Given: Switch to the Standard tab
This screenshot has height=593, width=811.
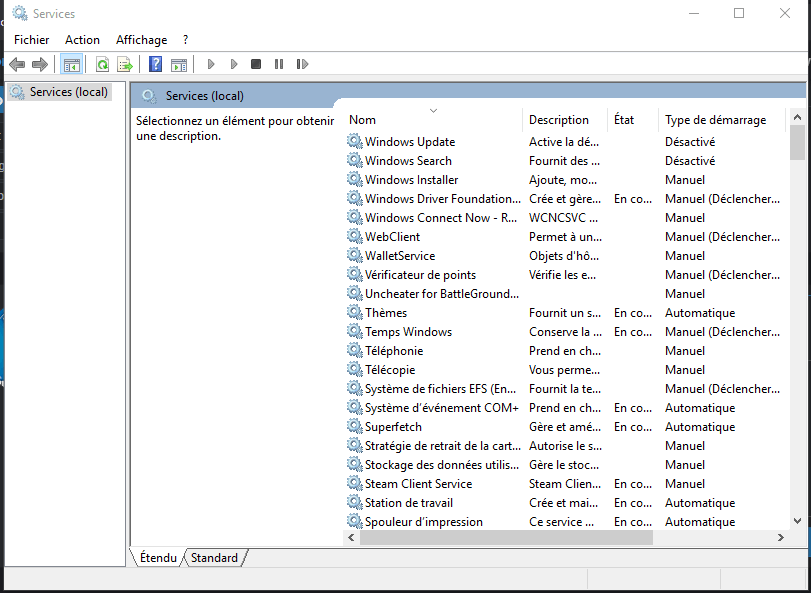Looking at the screenshot, I should tap(214, 558).
